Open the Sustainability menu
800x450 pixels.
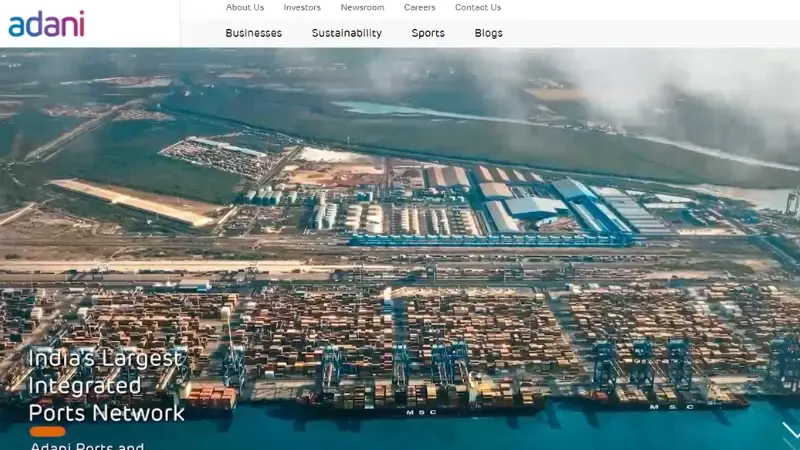(x=346, y=33)
